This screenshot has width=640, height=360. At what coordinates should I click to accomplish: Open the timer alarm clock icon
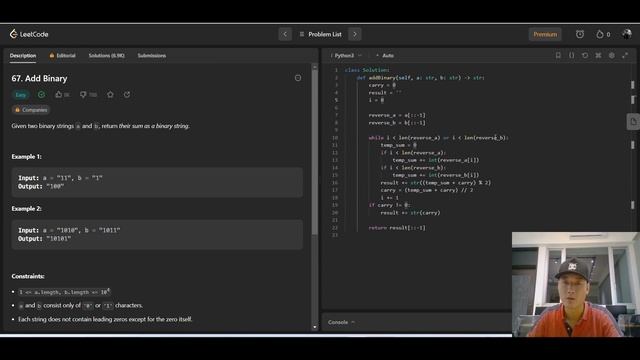[580, 34]
